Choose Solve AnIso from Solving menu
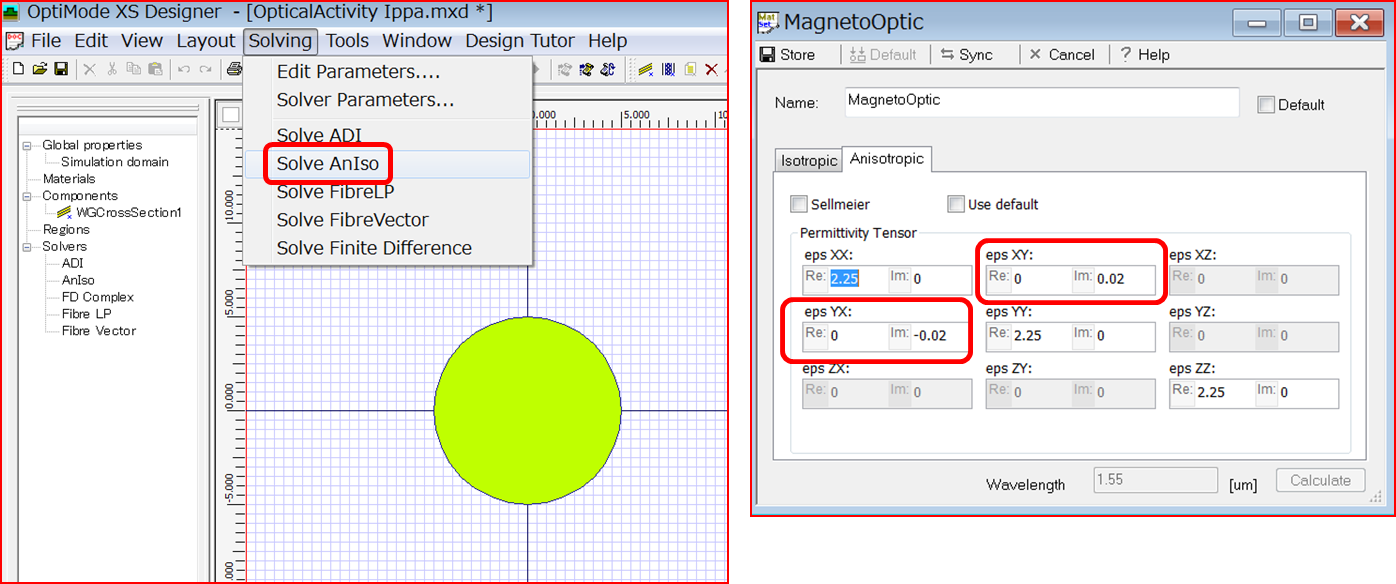The width and height of the screenshot is (1396, 584). [x=328, y=164]
